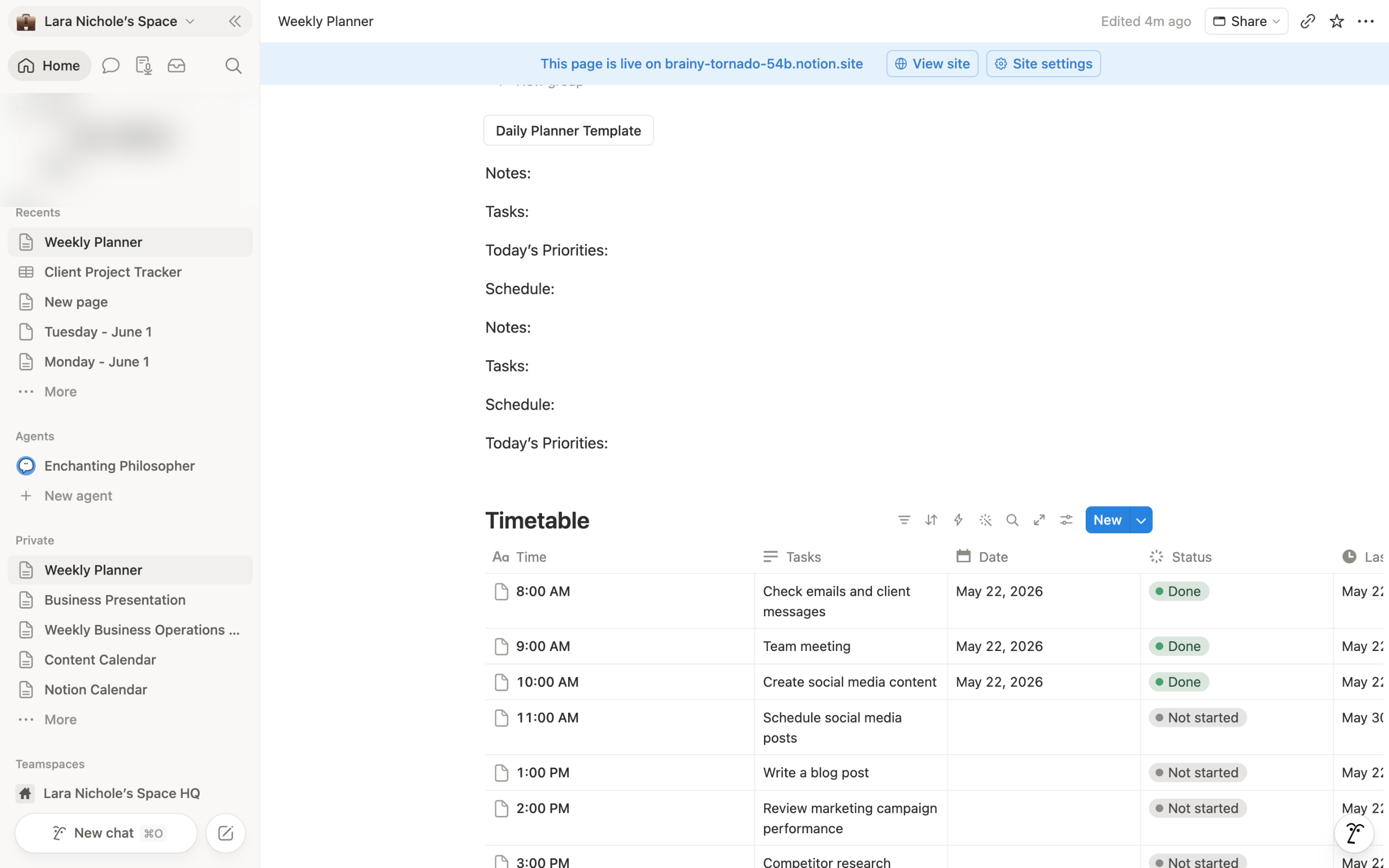Click the Daily Planner Template button
Image resolution: width=1389 pixels, height=868 pixels.
(568, 130)
